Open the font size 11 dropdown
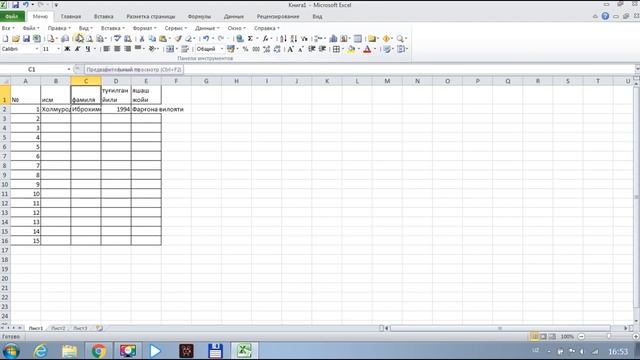Screen dimensions: 640x360 [x=58, y=49]
